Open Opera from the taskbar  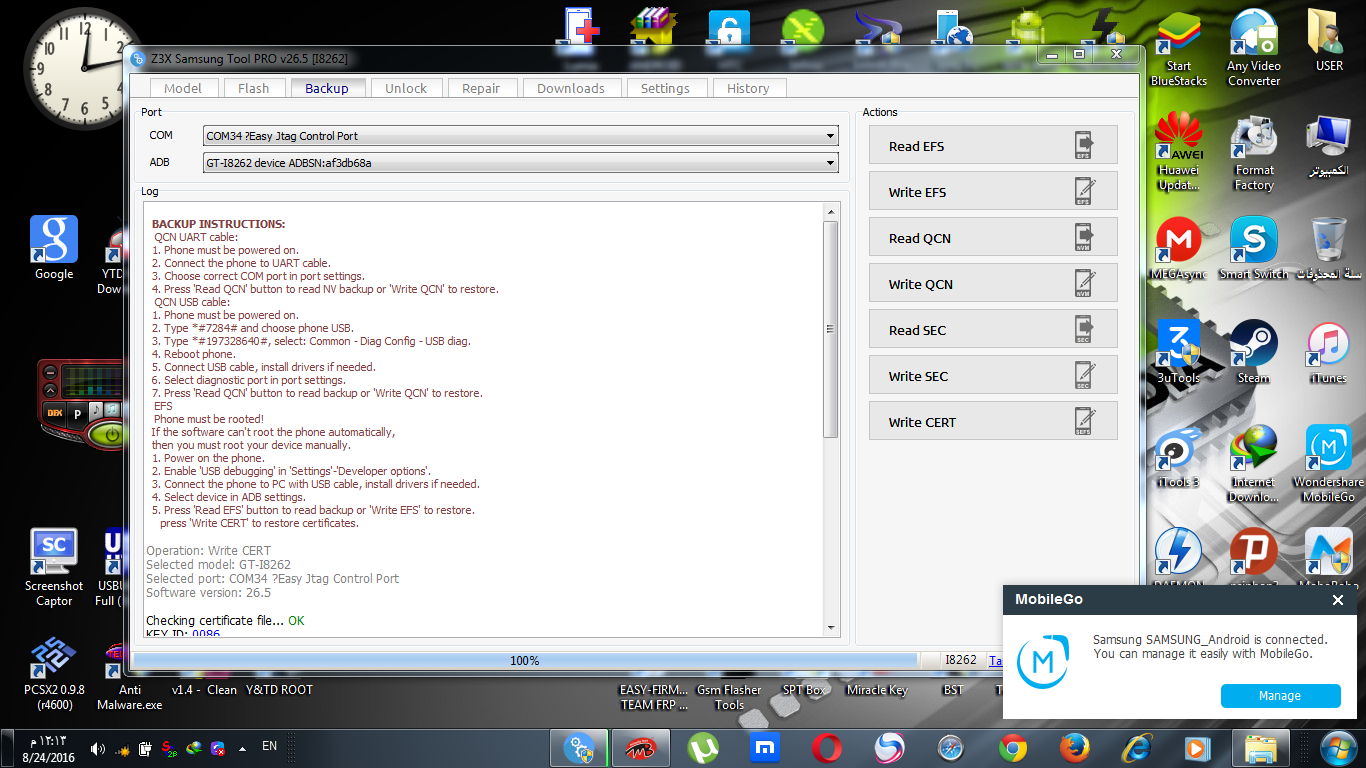tap(827, 748)
